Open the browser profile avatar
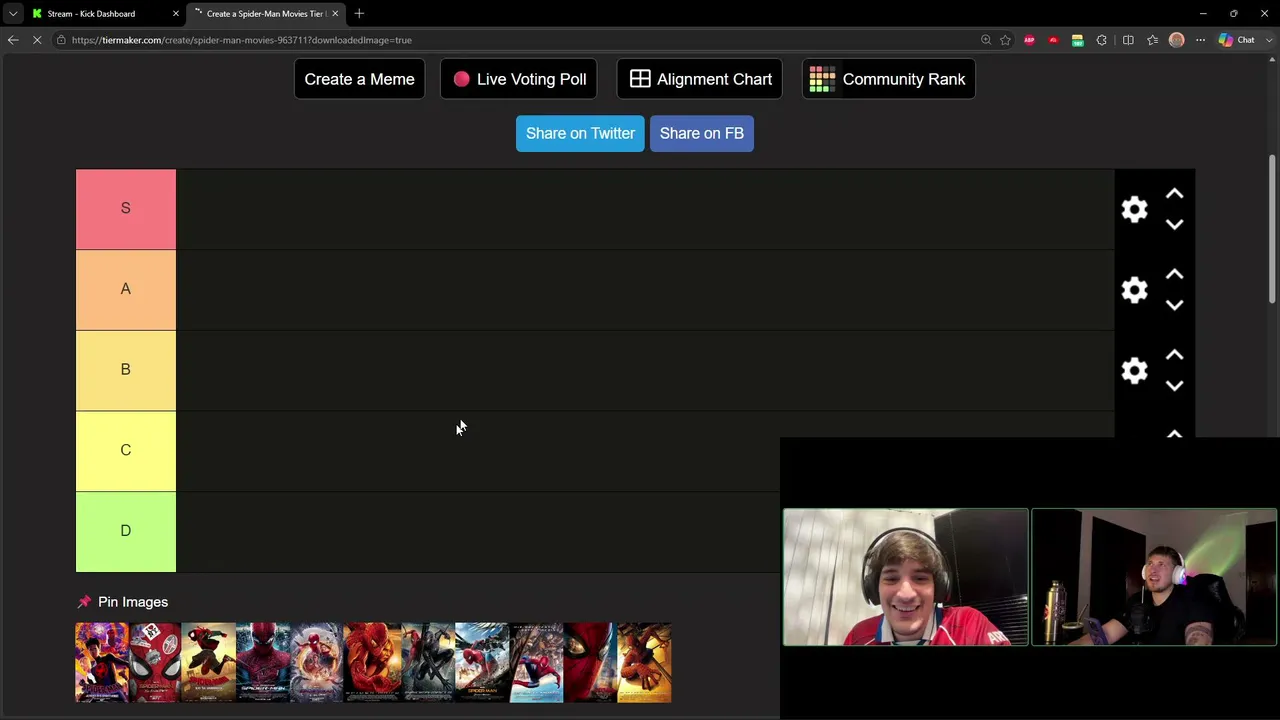Viewport: 1280px width, 720px height. click(1177, 40)
